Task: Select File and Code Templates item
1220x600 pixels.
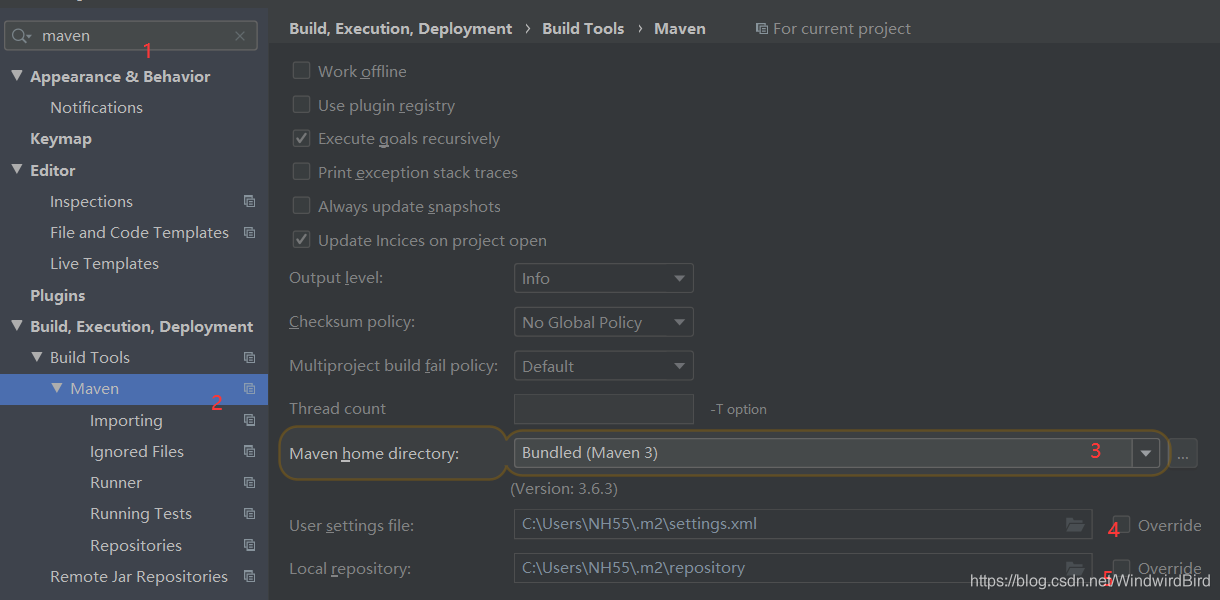Action: [x=139, y=233]
